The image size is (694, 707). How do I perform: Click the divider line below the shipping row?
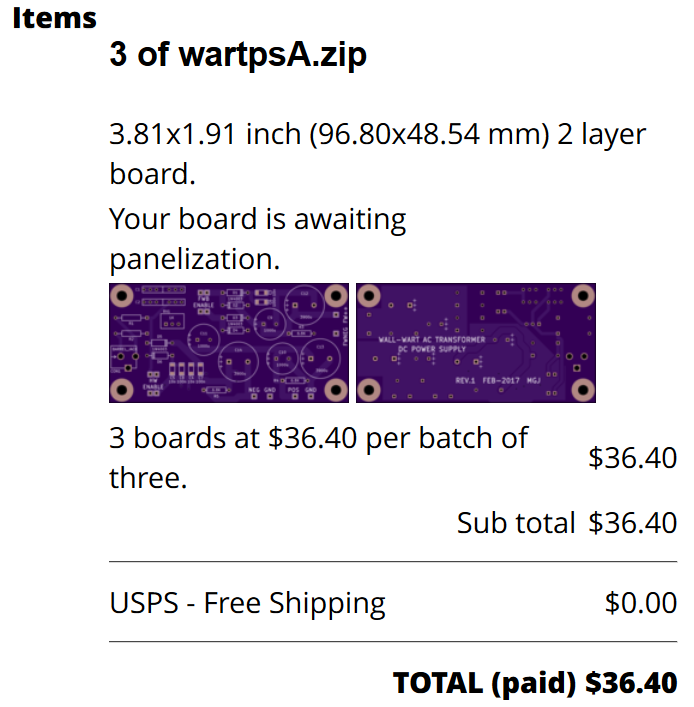393,641
